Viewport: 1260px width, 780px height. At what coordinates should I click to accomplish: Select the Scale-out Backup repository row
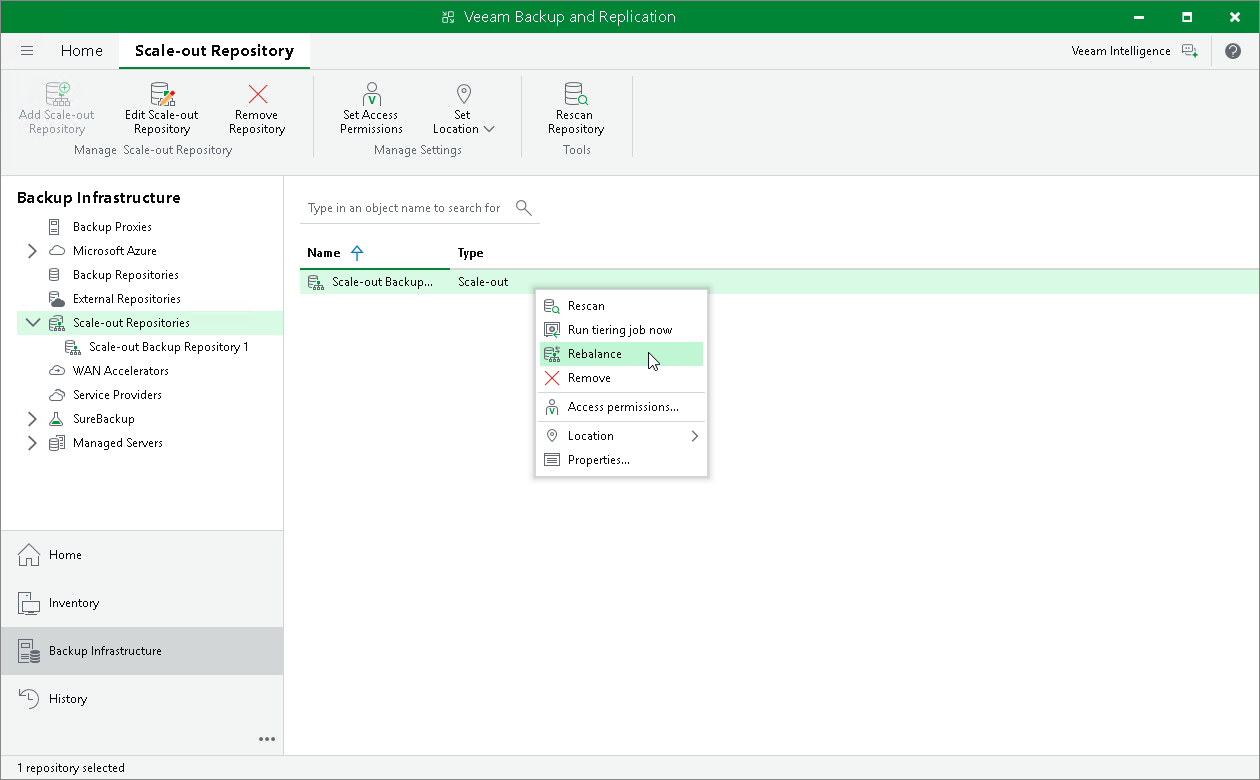779,282
